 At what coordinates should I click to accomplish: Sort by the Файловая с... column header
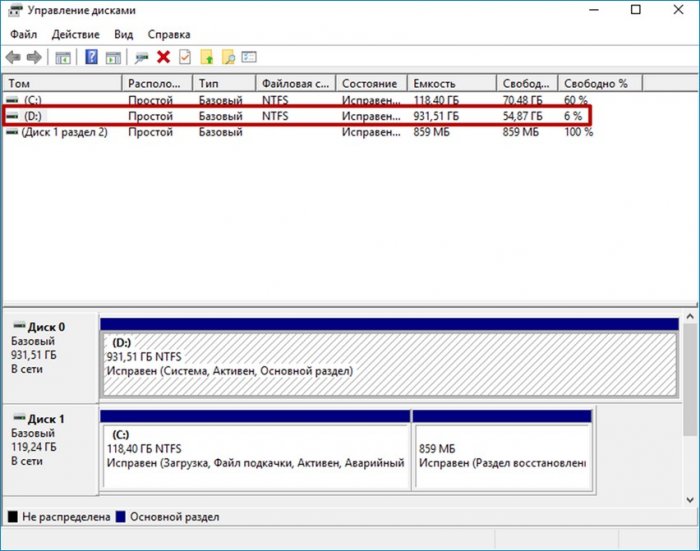tap(295, 83)
